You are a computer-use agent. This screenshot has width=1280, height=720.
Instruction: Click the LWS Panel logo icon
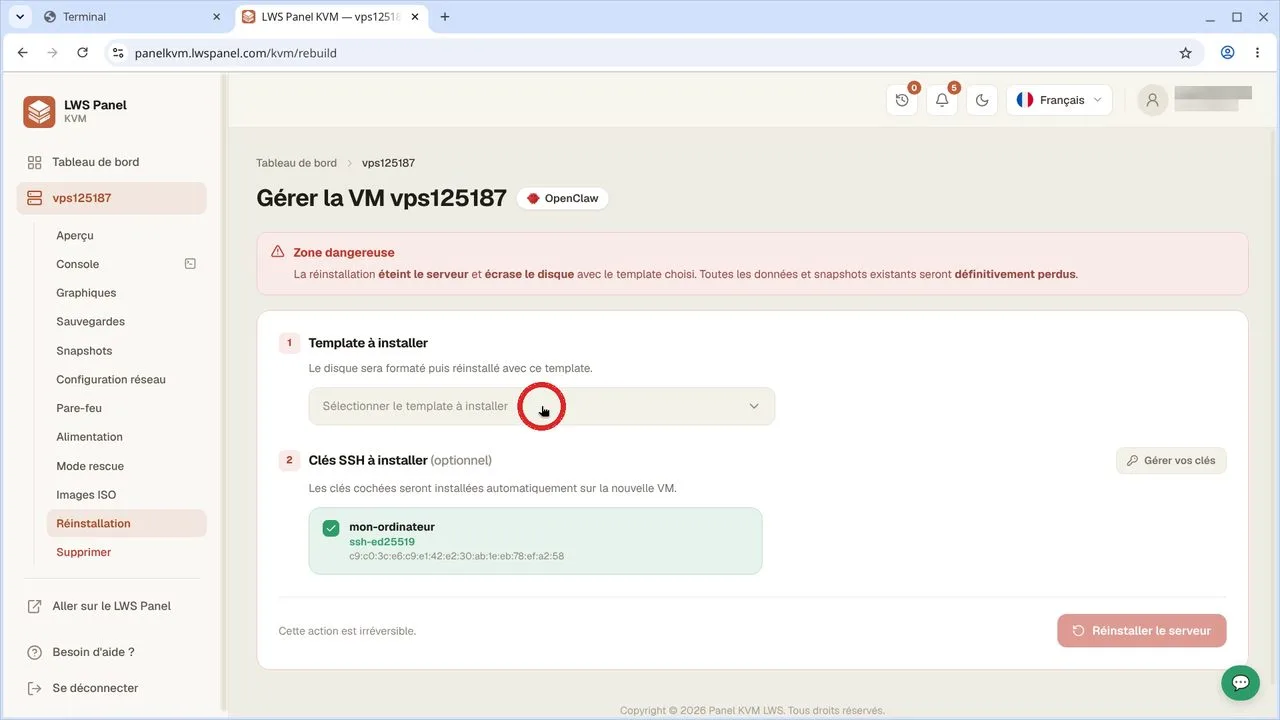coord(39,111)
